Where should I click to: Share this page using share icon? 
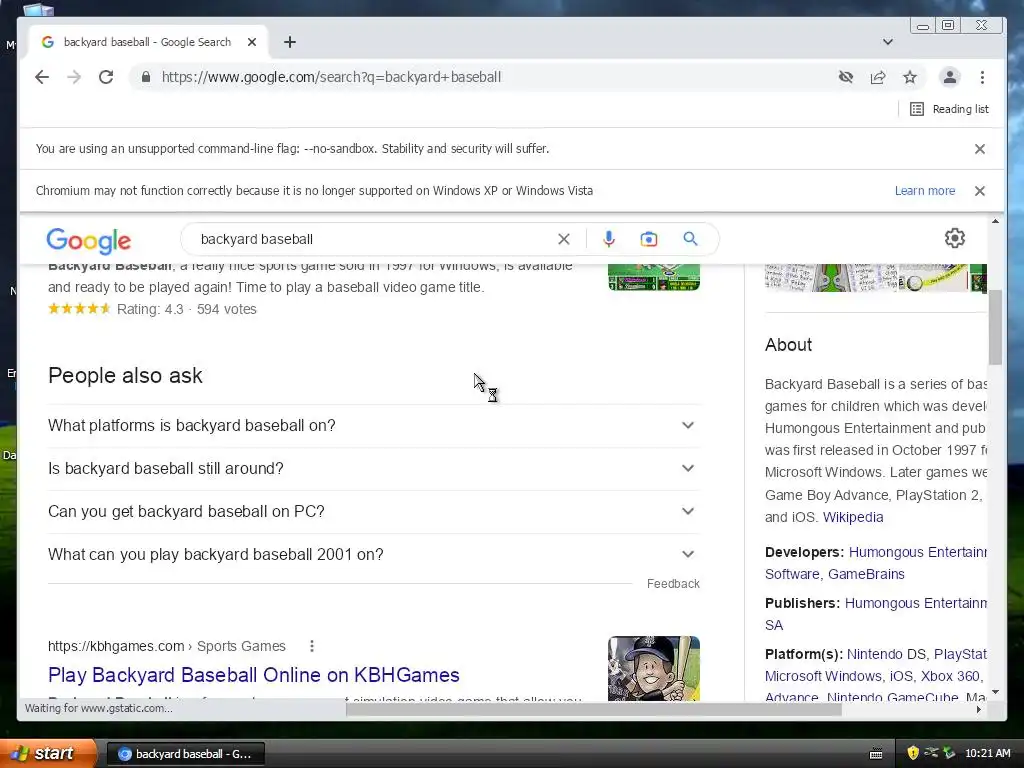point(878,77)
